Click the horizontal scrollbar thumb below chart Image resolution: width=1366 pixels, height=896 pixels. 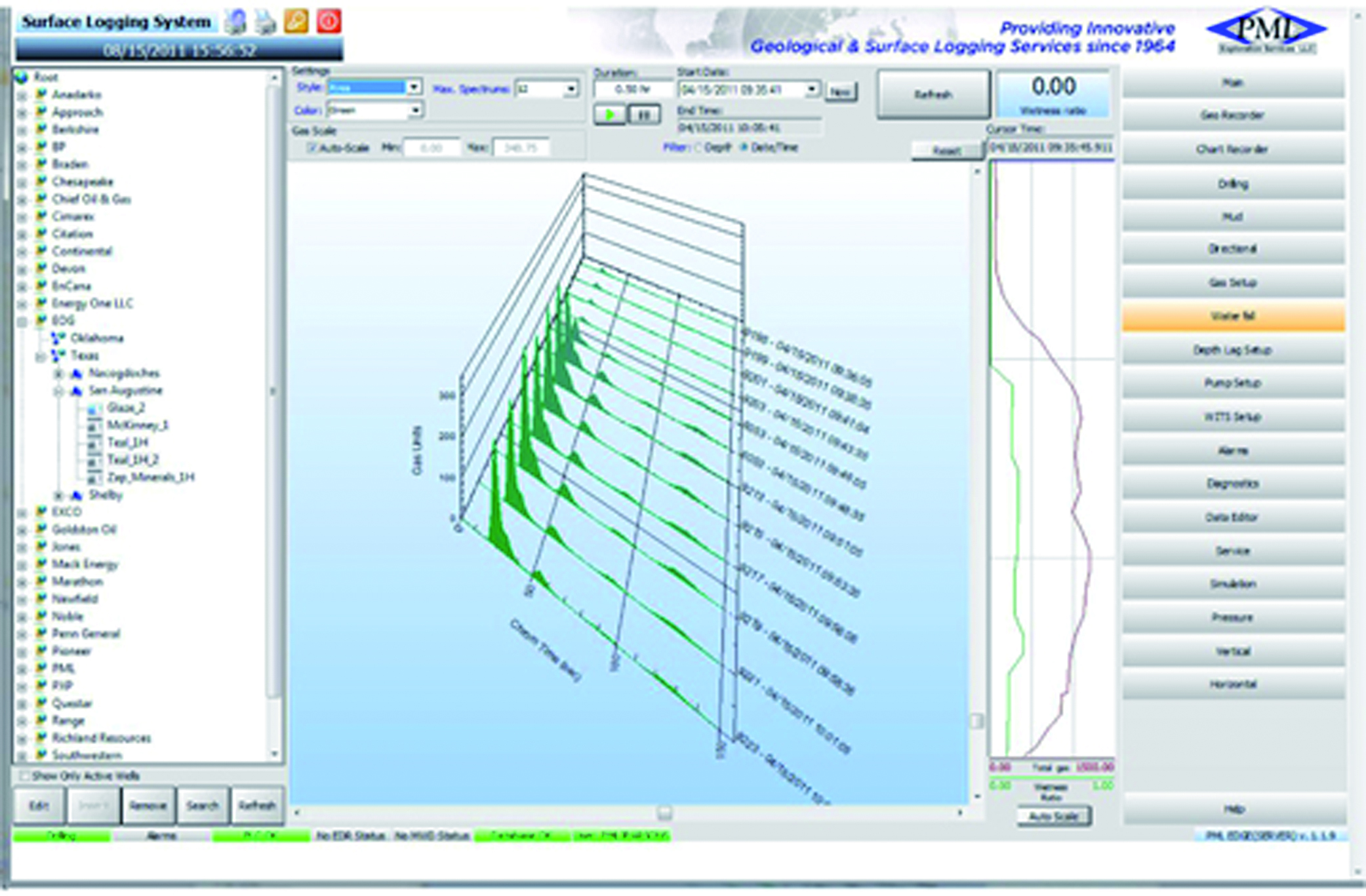point(664,813)
